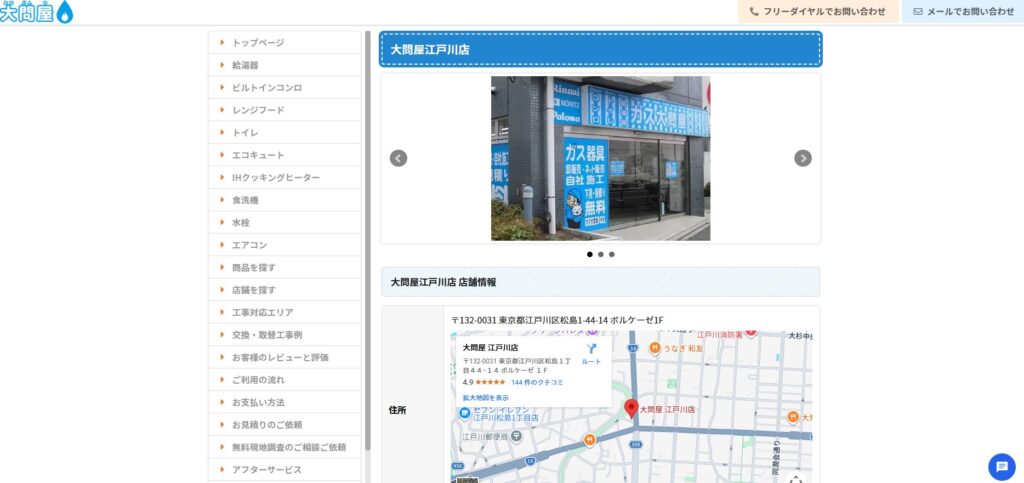Click メールでお問い合わせ button
1024x483 pixels.
pyautogui.click(x=963, y=12)
